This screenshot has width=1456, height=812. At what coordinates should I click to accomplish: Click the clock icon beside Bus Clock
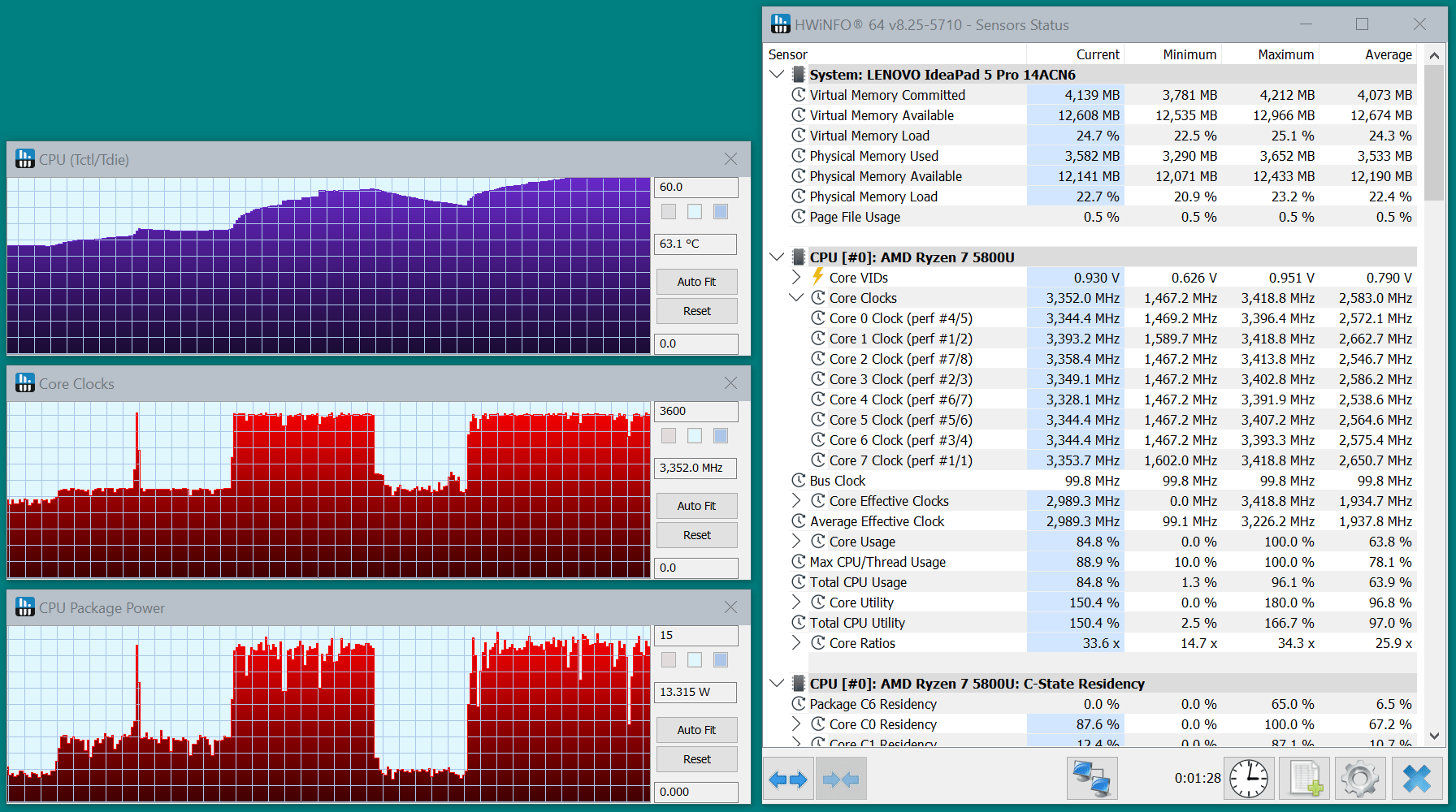click(799, 480)
